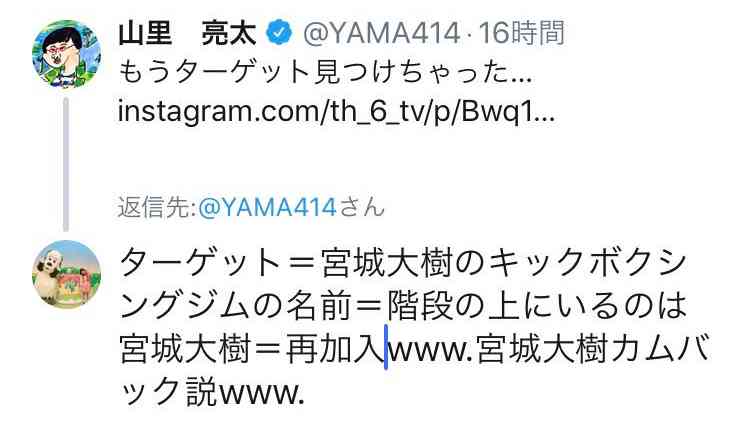Open 山里 亮太's profile avatar
Viewport: 750px width, 435px height.
coord(66,54)
